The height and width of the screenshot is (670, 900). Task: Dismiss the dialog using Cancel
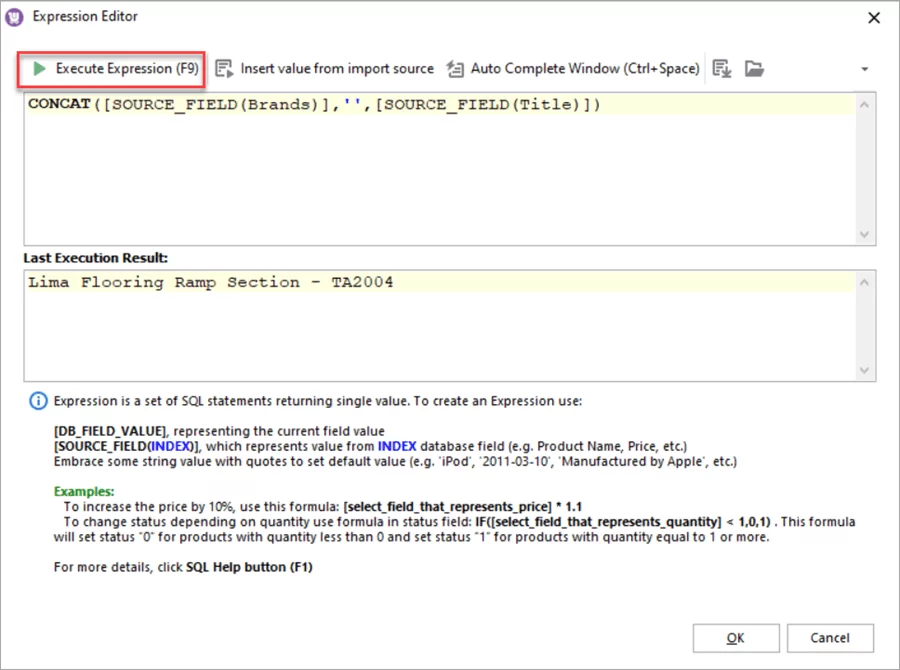point(831,638)
